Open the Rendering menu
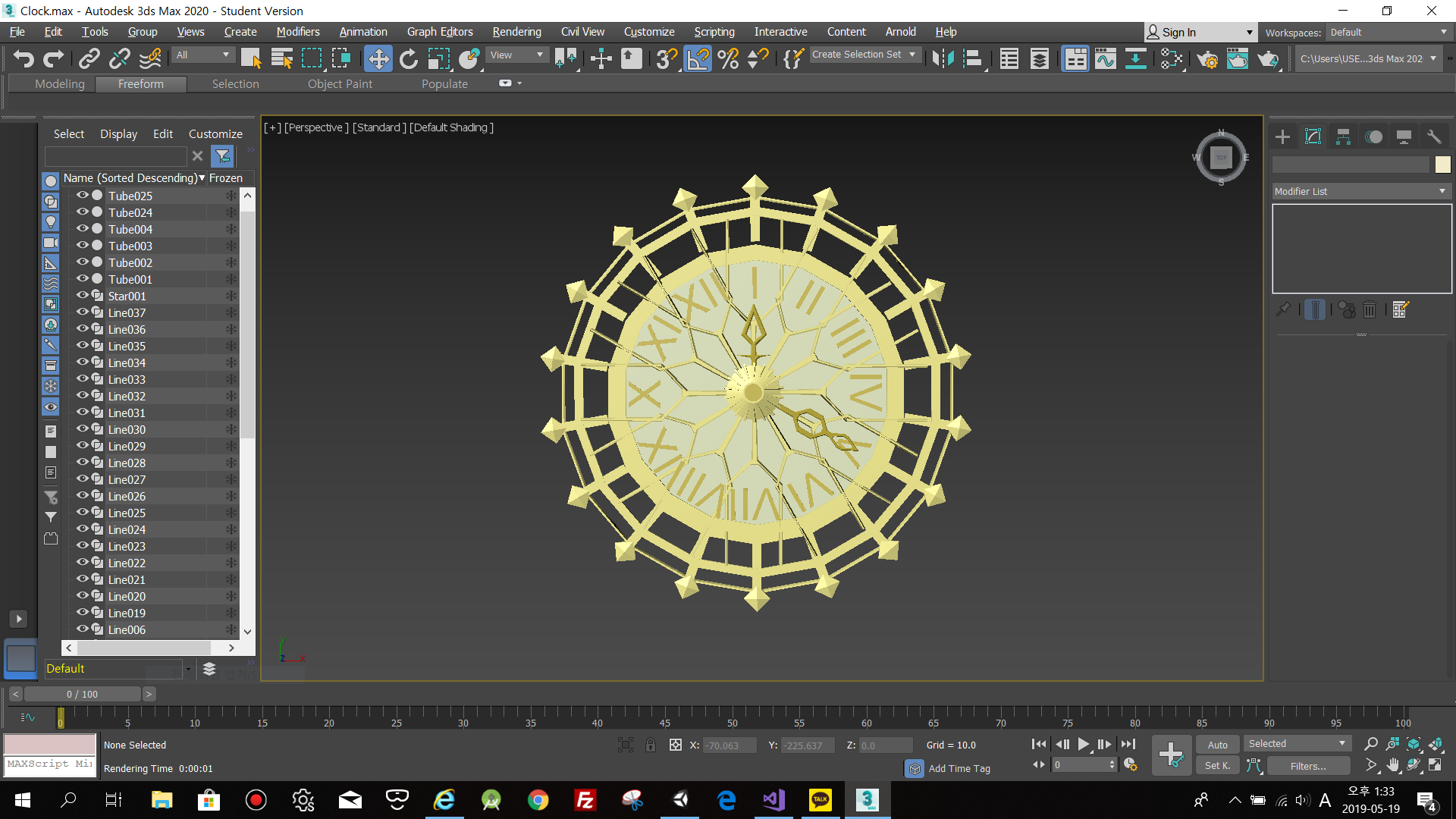This screenshot has width=1456, height=819. [x=516, y=32]
